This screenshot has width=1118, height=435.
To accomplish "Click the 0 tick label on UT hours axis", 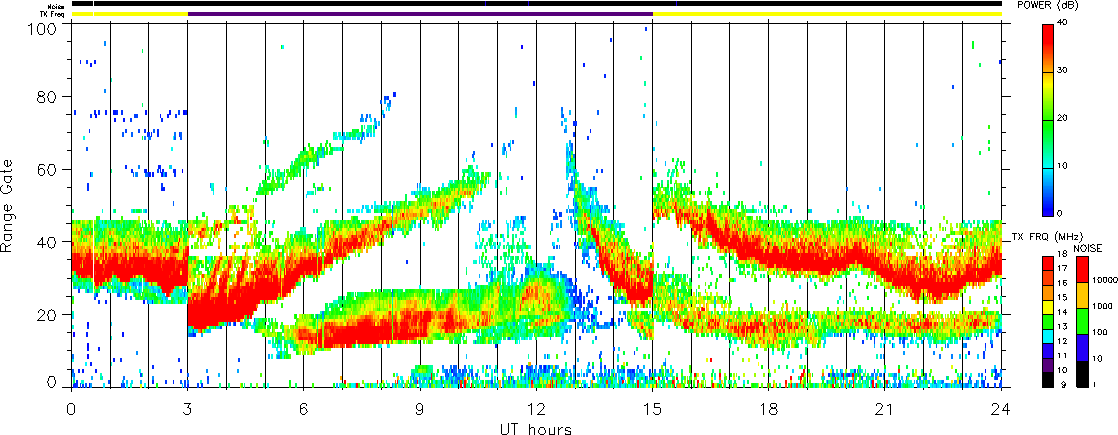I will click(71, 409).
